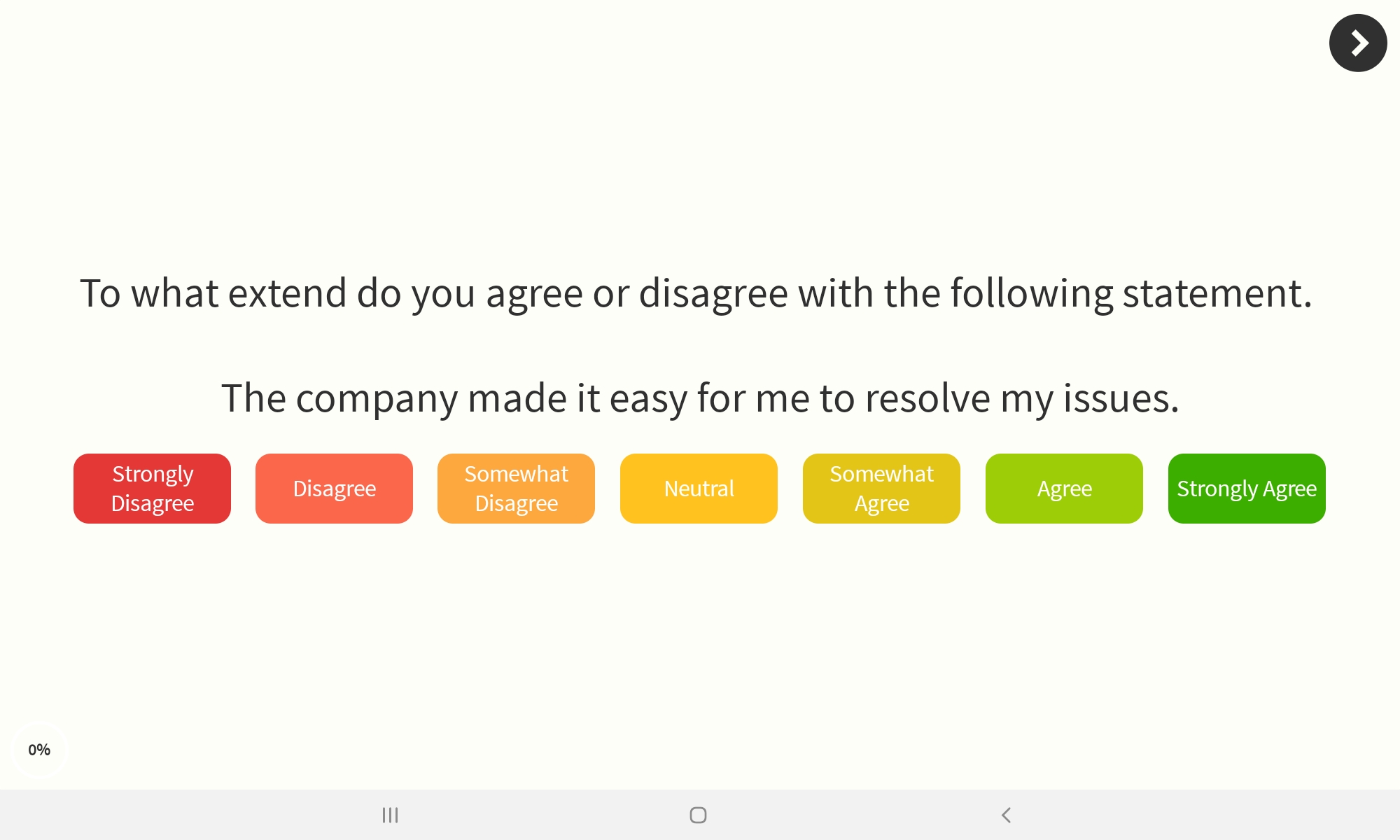Click the Somewhat Disagree option

point(516,488)
